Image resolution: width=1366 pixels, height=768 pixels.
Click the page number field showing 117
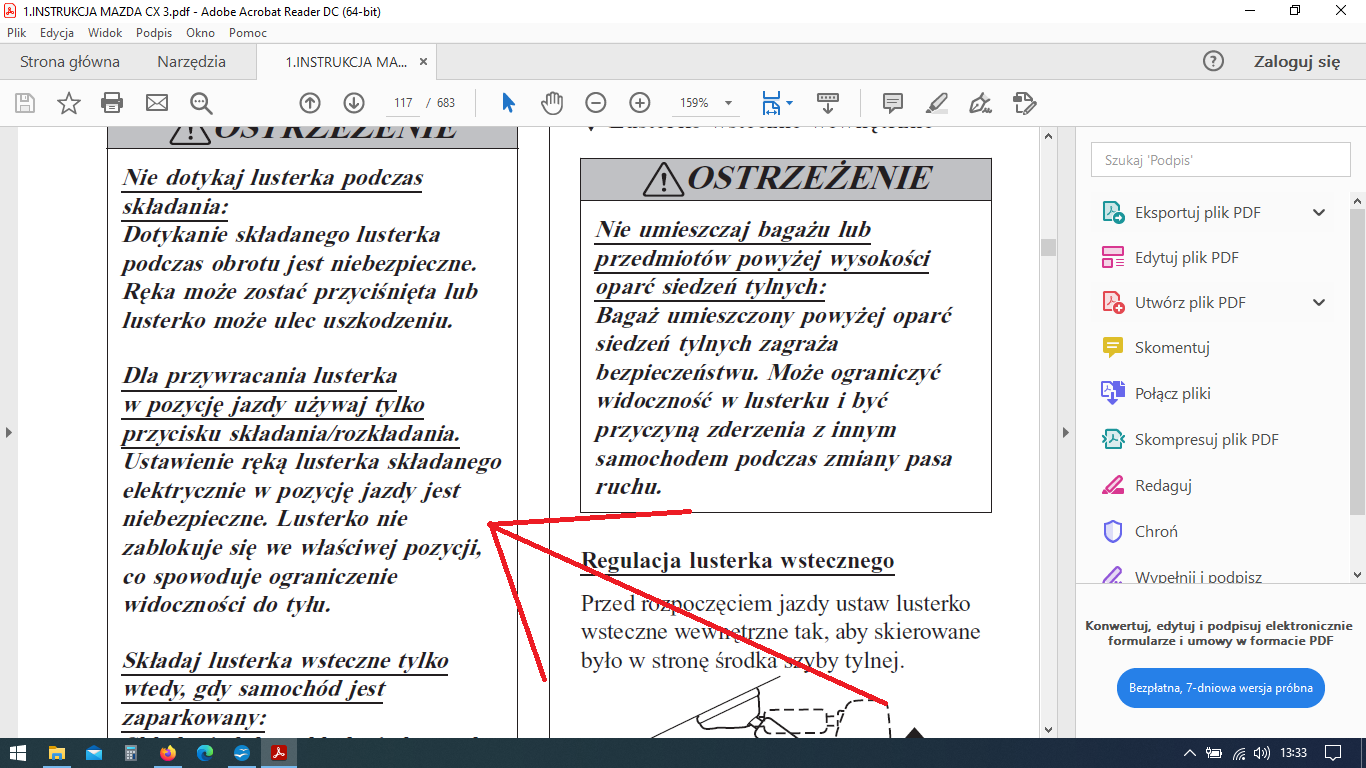click(404, 103)
